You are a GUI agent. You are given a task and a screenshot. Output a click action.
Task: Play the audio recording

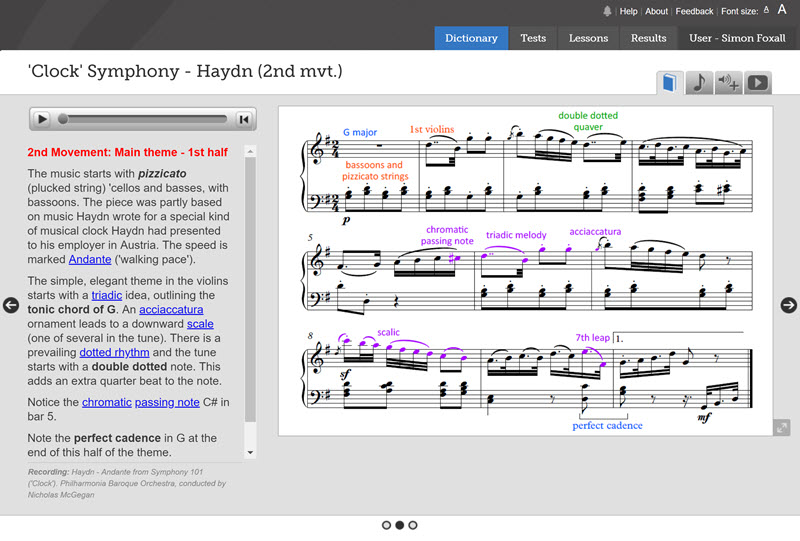tap(42, 119)
